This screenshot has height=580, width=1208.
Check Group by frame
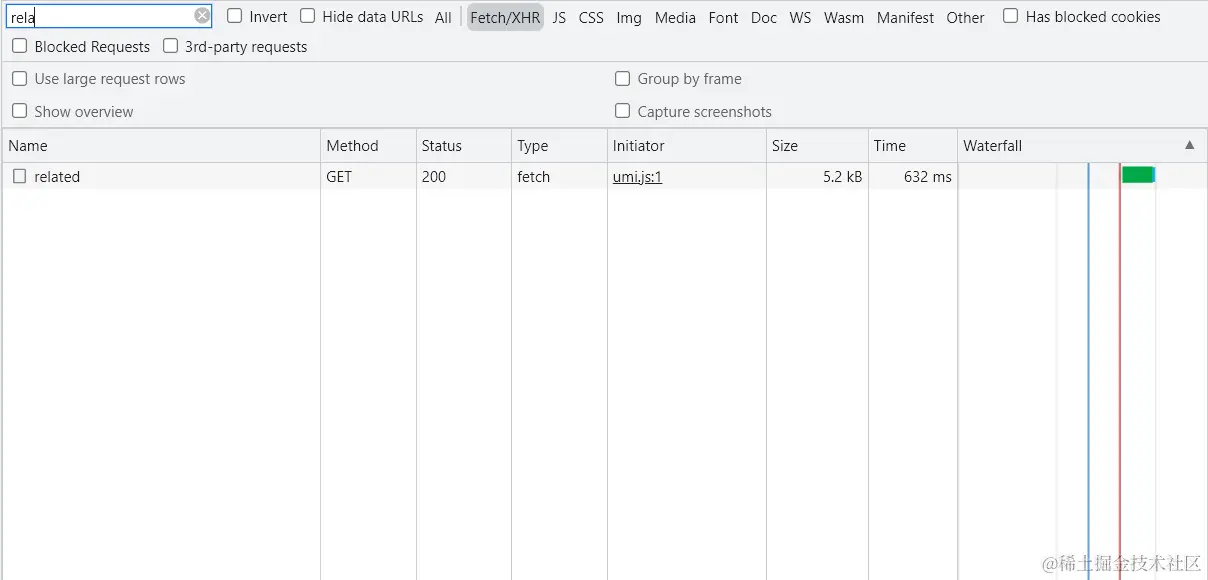coord(623,79)
